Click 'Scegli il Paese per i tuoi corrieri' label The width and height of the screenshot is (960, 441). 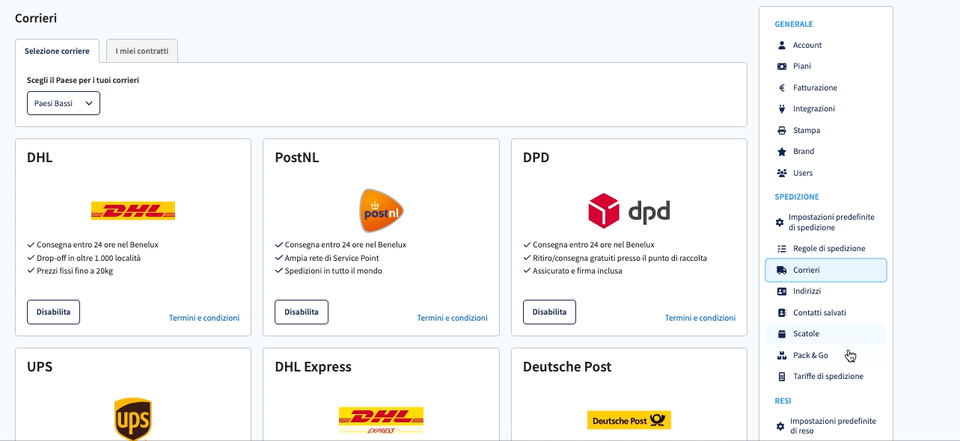[x=83, y=80]
